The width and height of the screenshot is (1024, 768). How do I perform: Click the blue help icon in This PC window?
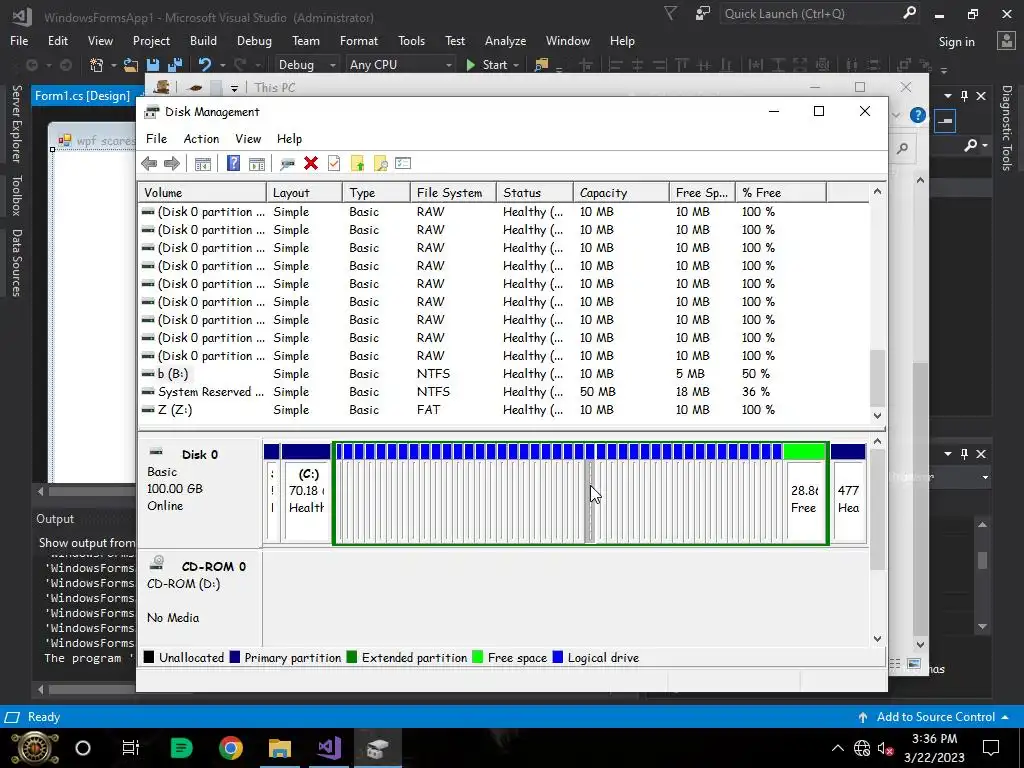918,116
